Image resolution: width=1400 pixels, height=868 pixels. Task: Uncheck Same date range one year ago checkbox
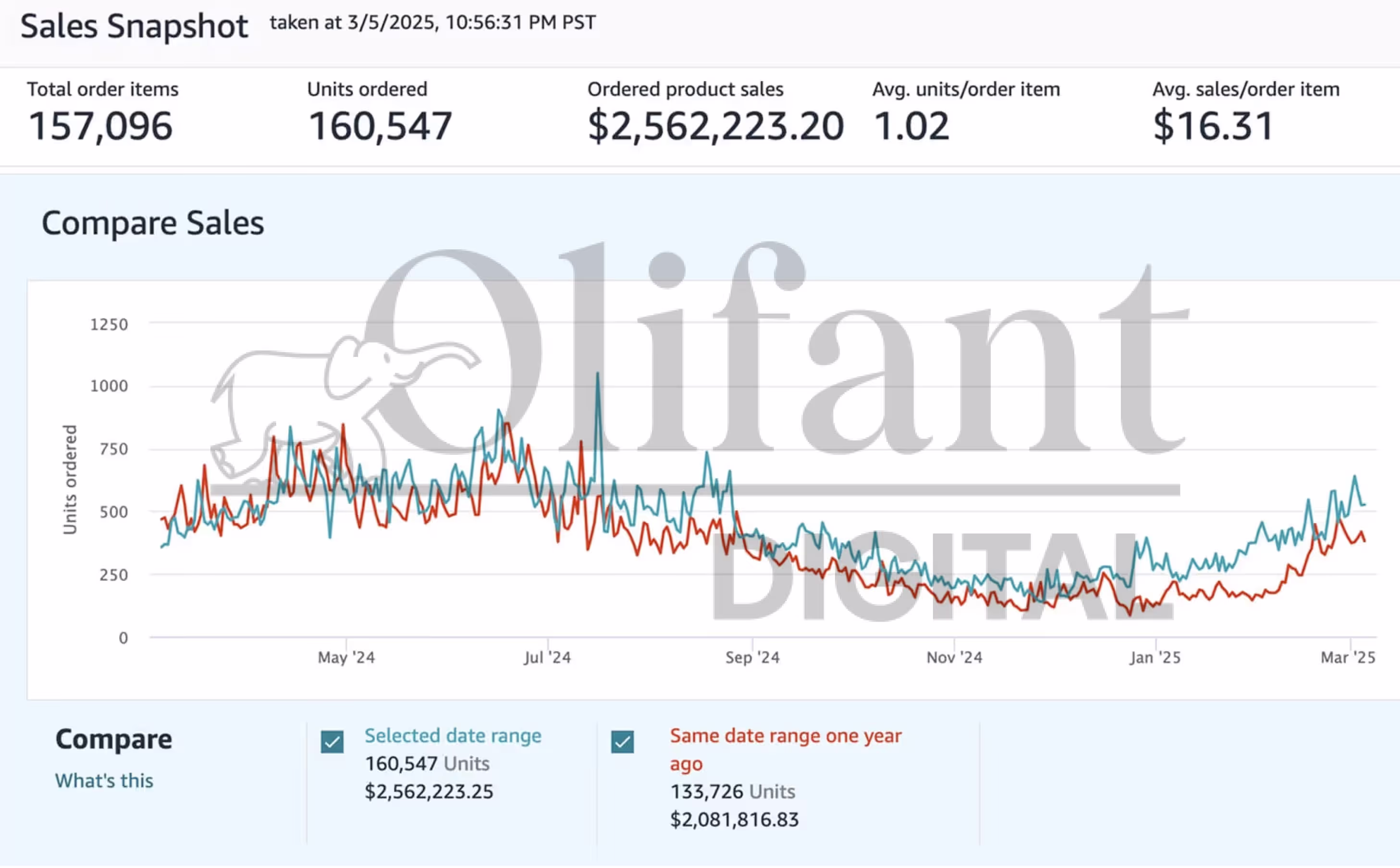622,742
